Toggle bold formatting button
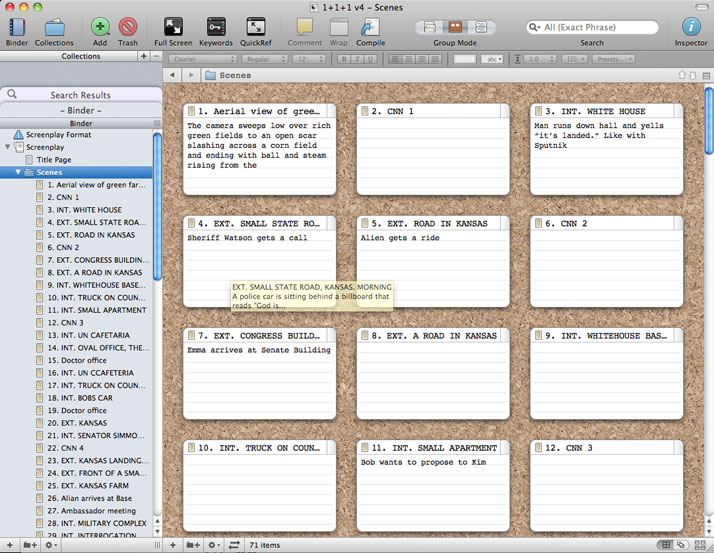The image size is (714, 553). [x=344, y=59]
